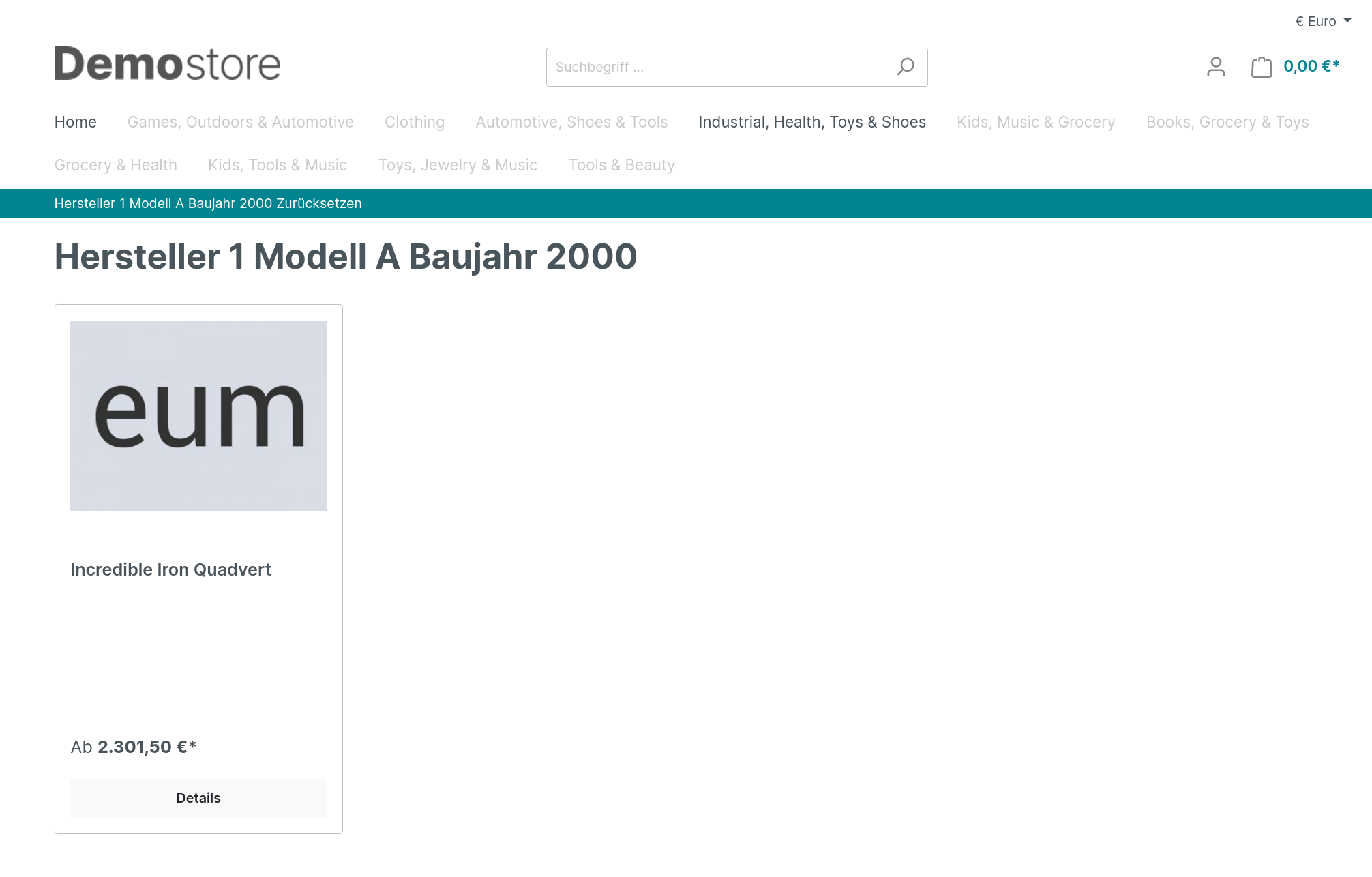
Task: Click the cart total 0,00€ icon
Action: pos(1294,66)
